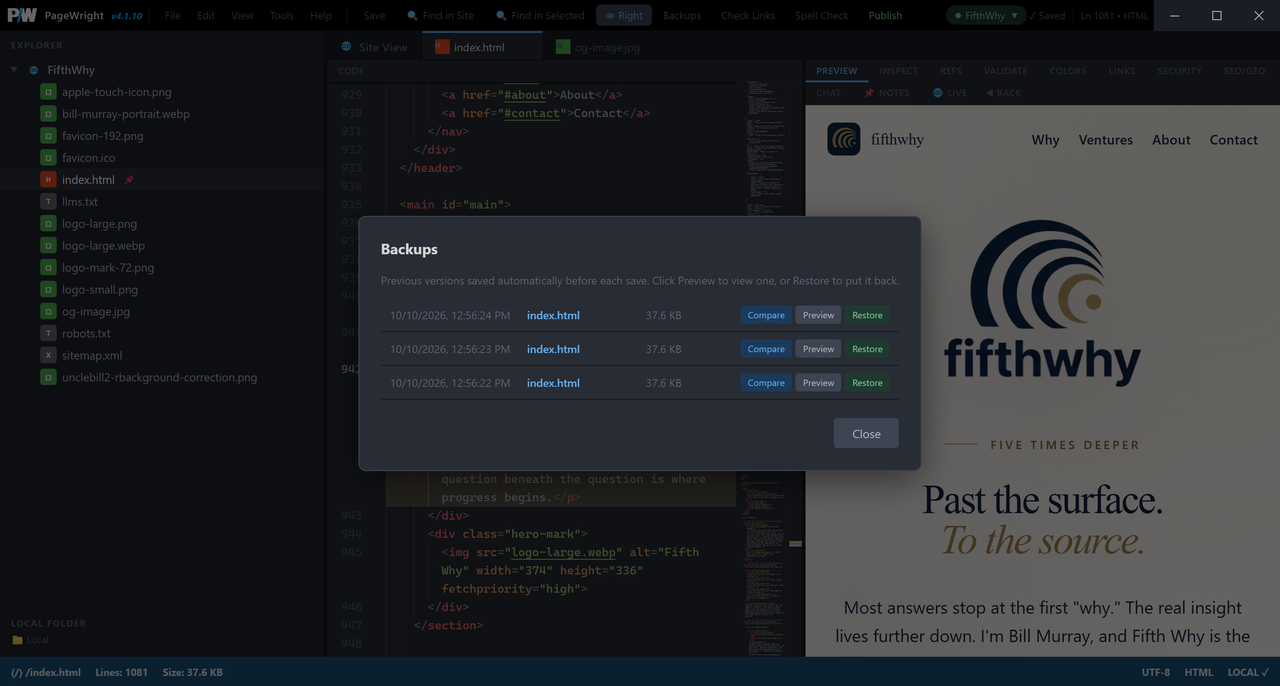The image size is (1280, 686).
Task: Preview the 12:56:22 PM backup
Action: pyautogui.click(x=818, y=383)
